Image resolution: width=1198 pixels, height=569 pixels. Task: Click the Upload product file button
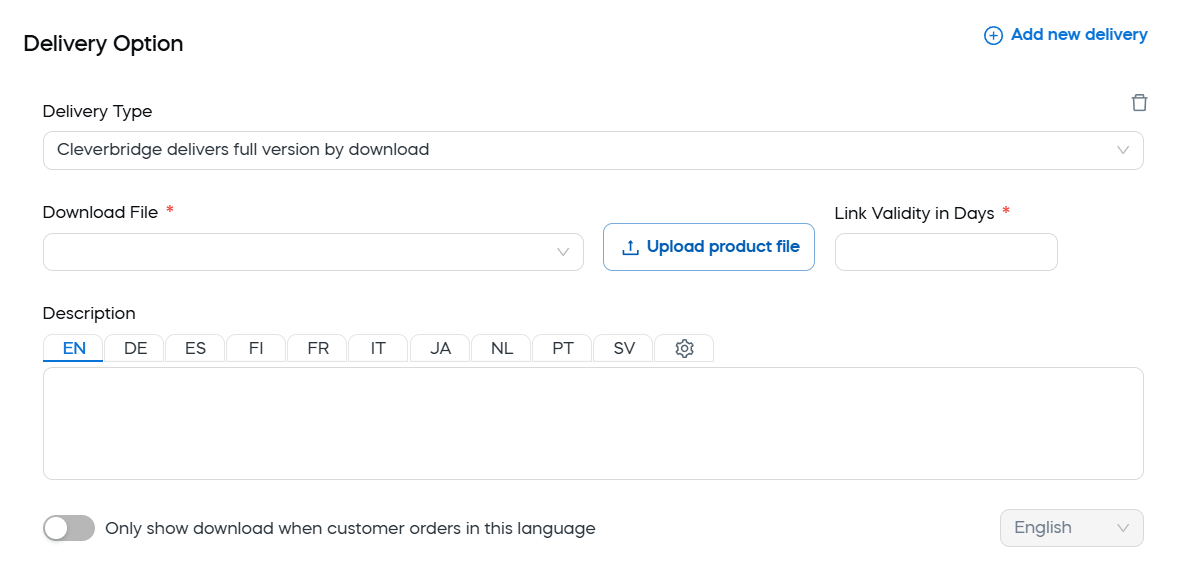(709, 247)
